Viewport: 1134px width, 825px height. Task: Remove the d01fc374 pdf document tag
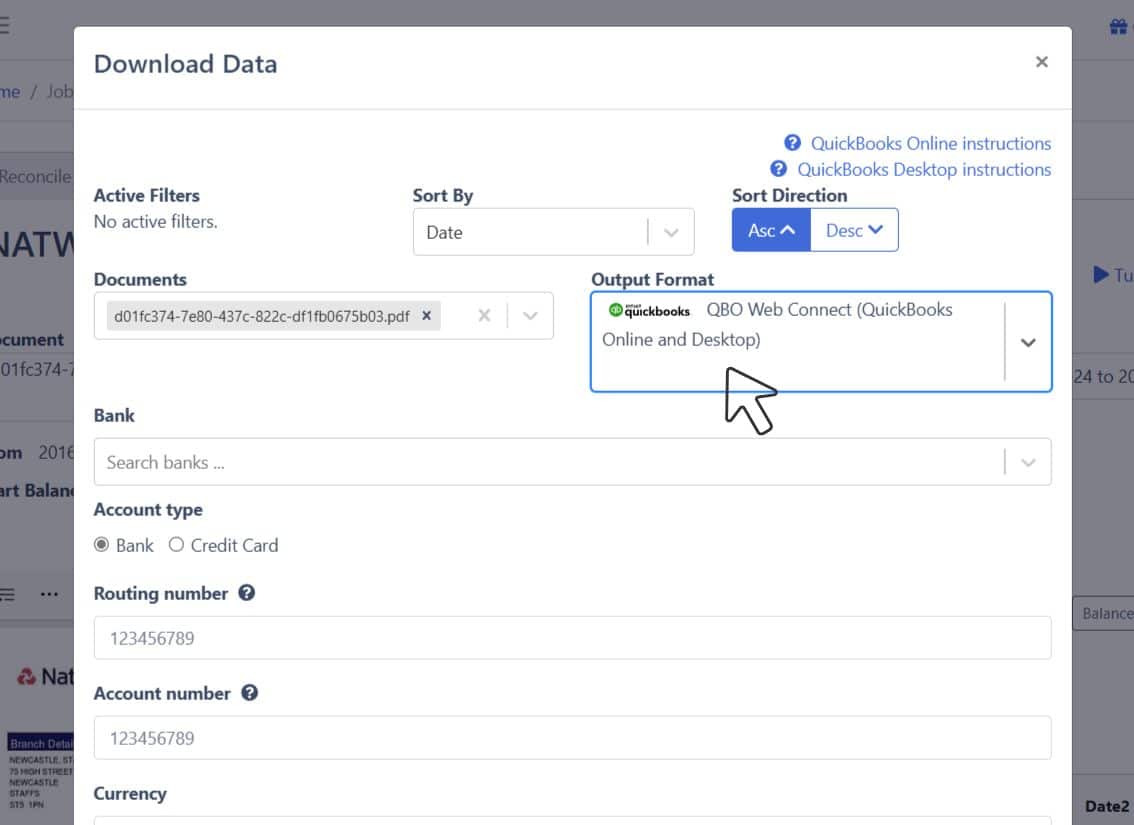tap(427, 315)
